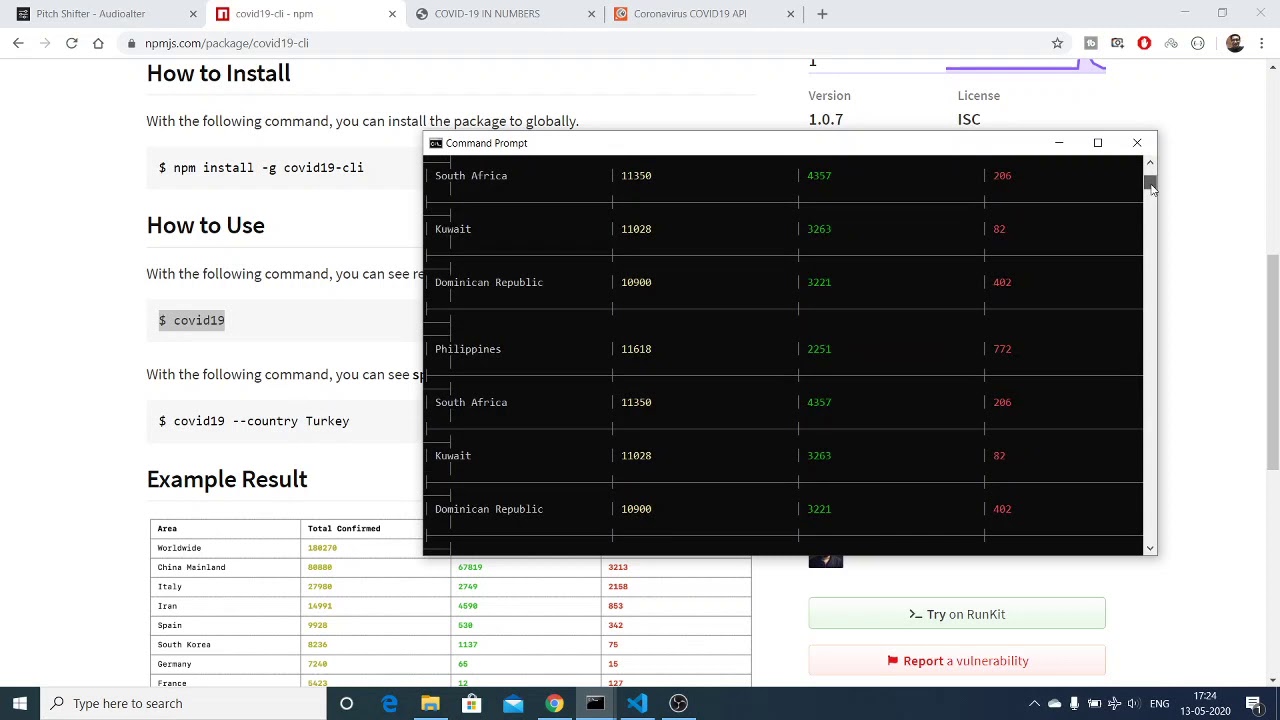Click Try on RunKit button

[956, 614]
